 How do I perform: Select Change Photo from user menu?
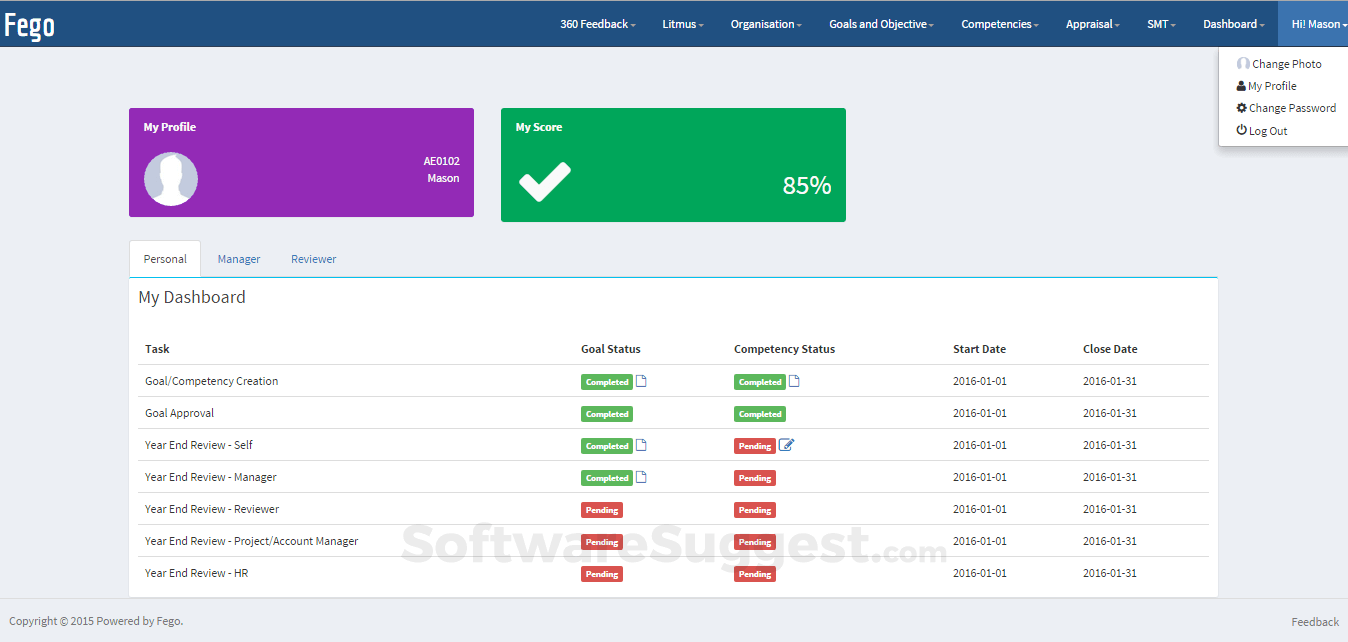point(1286,64)
